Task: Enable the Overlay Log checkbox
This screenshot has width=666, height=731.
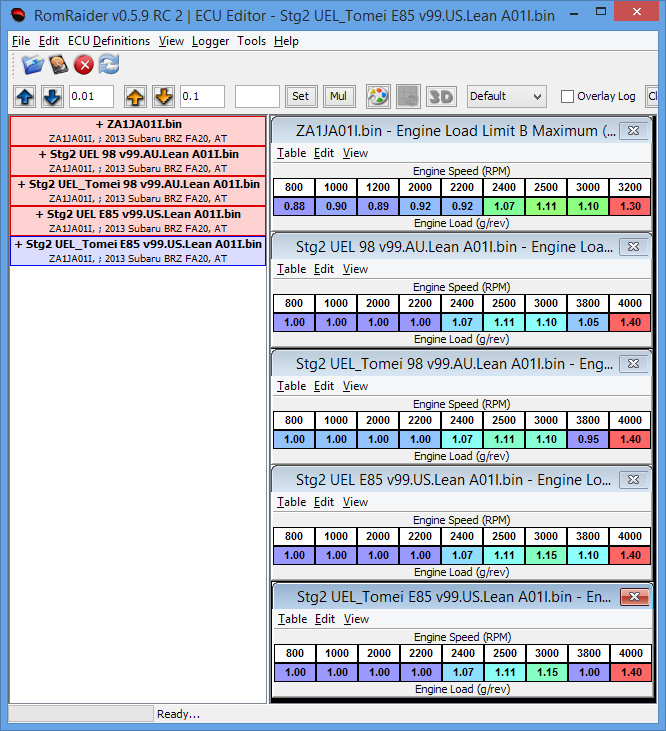Action: click(x=568, y=97)
